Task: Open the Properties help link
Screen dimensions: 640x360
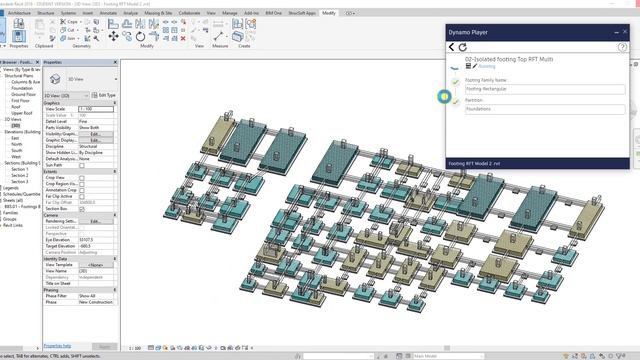Action: pyautogui.click(x=57, y=346)
